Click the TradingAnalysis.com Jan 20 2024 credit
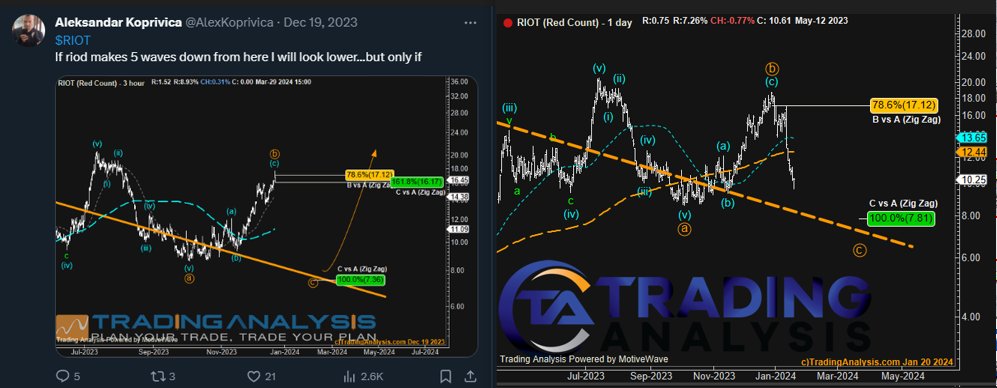This screenshot has width=997, height=388. pyautogui.click(x=876, y=362)
